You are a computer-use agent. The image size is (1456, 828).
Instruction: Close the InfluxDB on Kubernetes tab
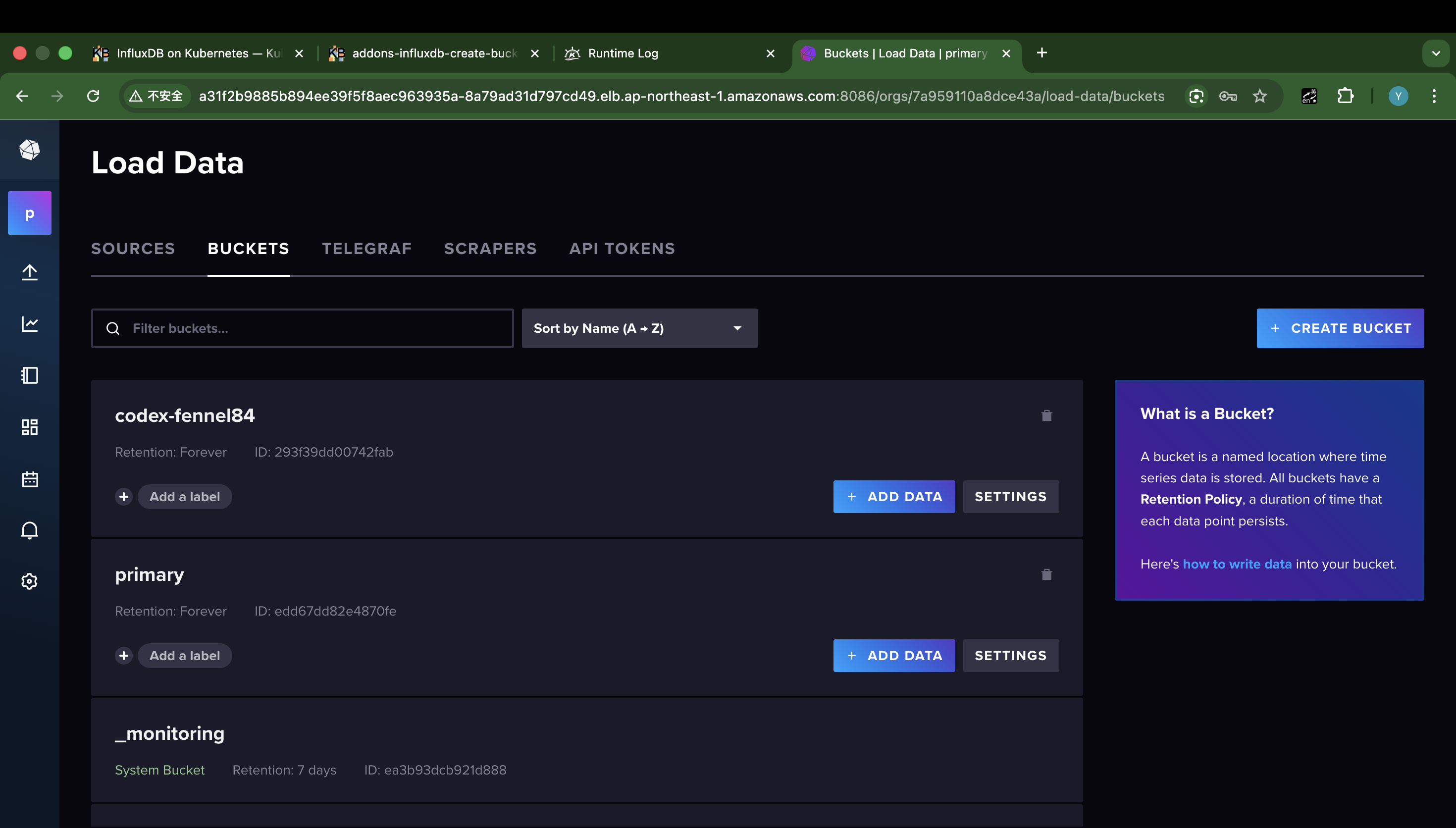click(299, 53)
